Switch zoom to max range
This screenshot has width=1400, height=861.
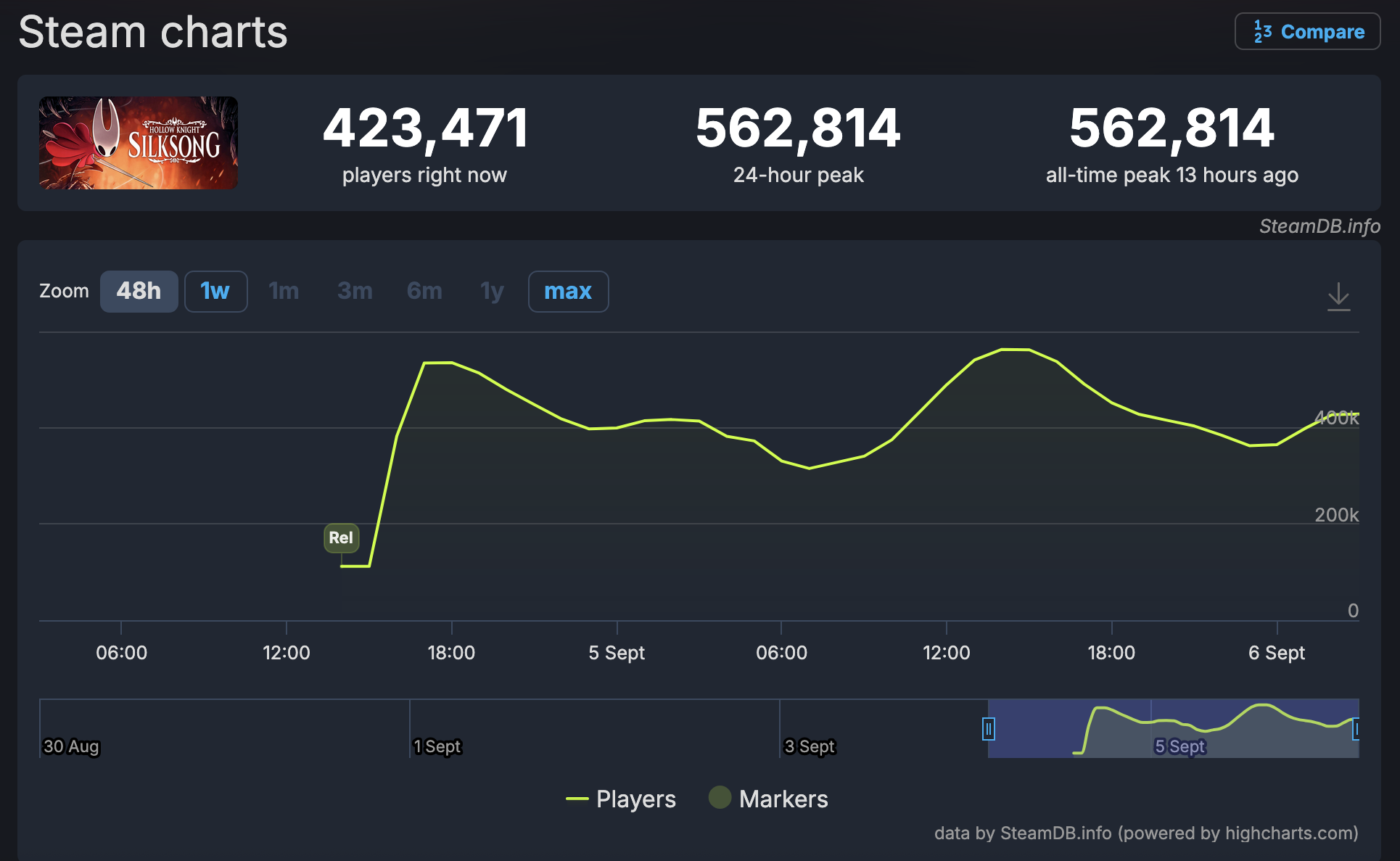[568, 291]
